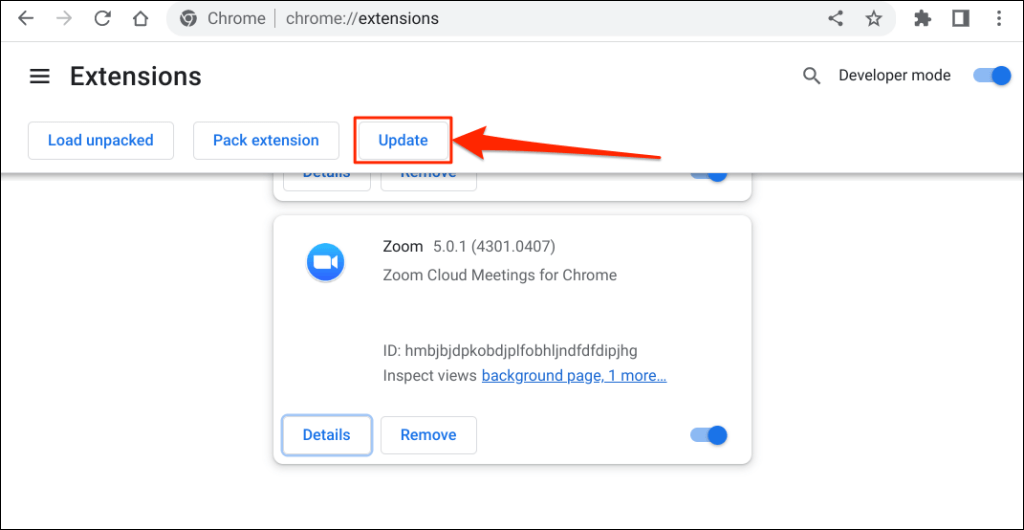Click the browser forward arrow
The image size is (1024, 530).
click(65, 19)
